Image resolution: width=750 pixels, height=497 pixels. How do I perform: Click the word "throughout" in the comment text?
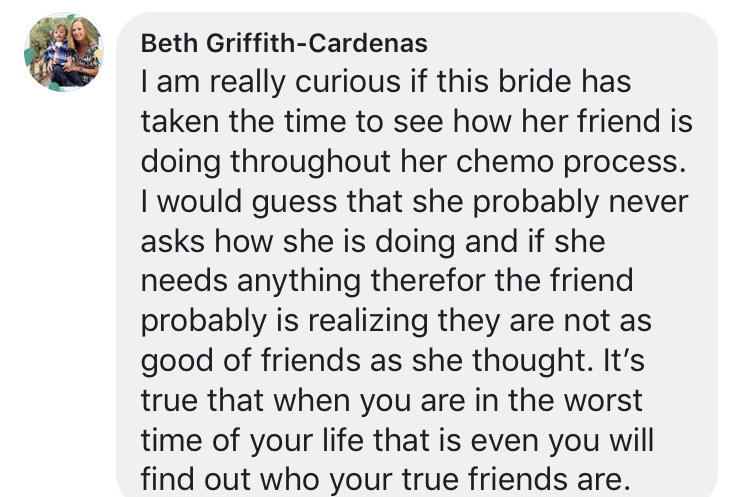311,162
